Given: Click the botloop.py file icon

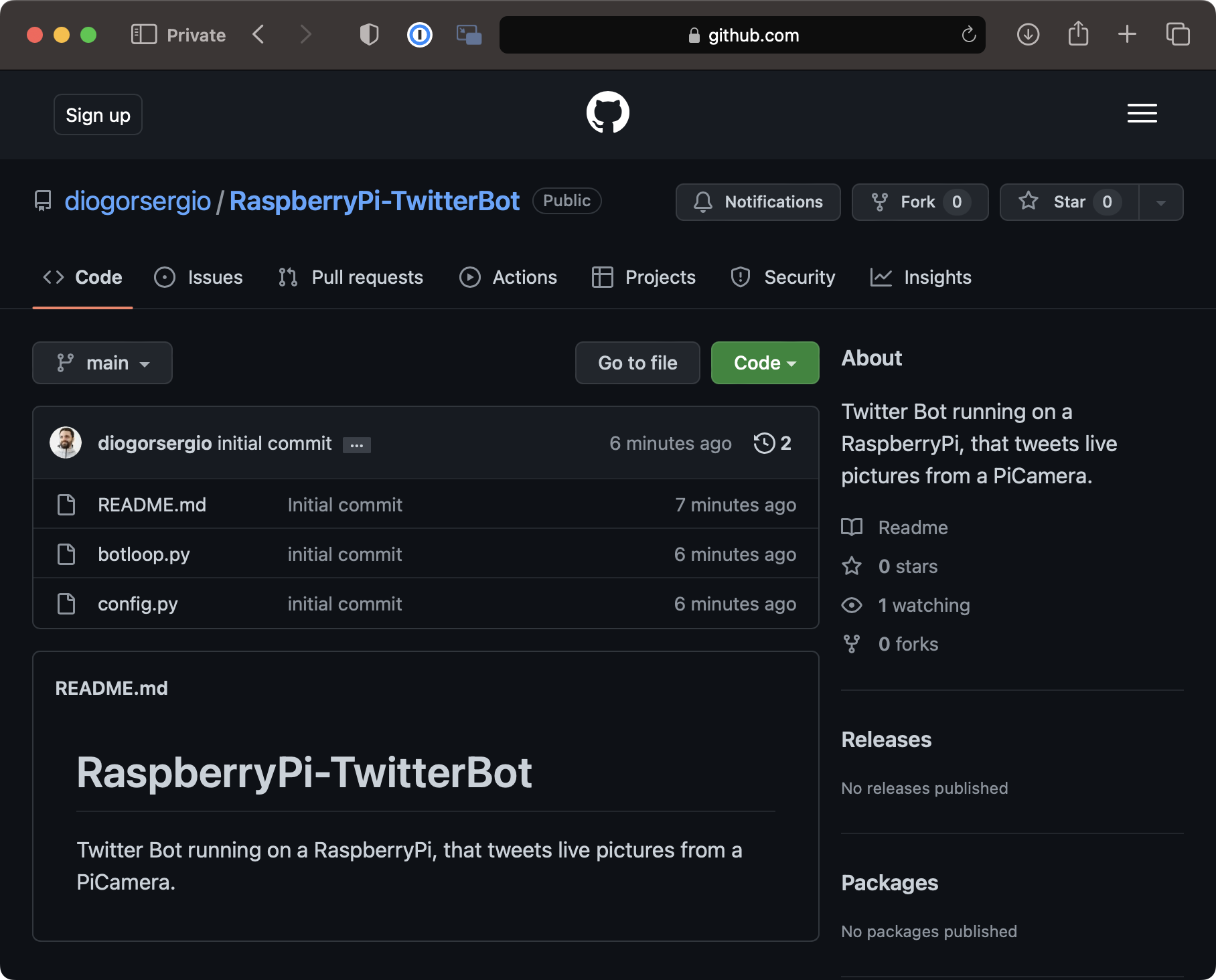Looking at the screenshot, I should click(x=66, y=554).
